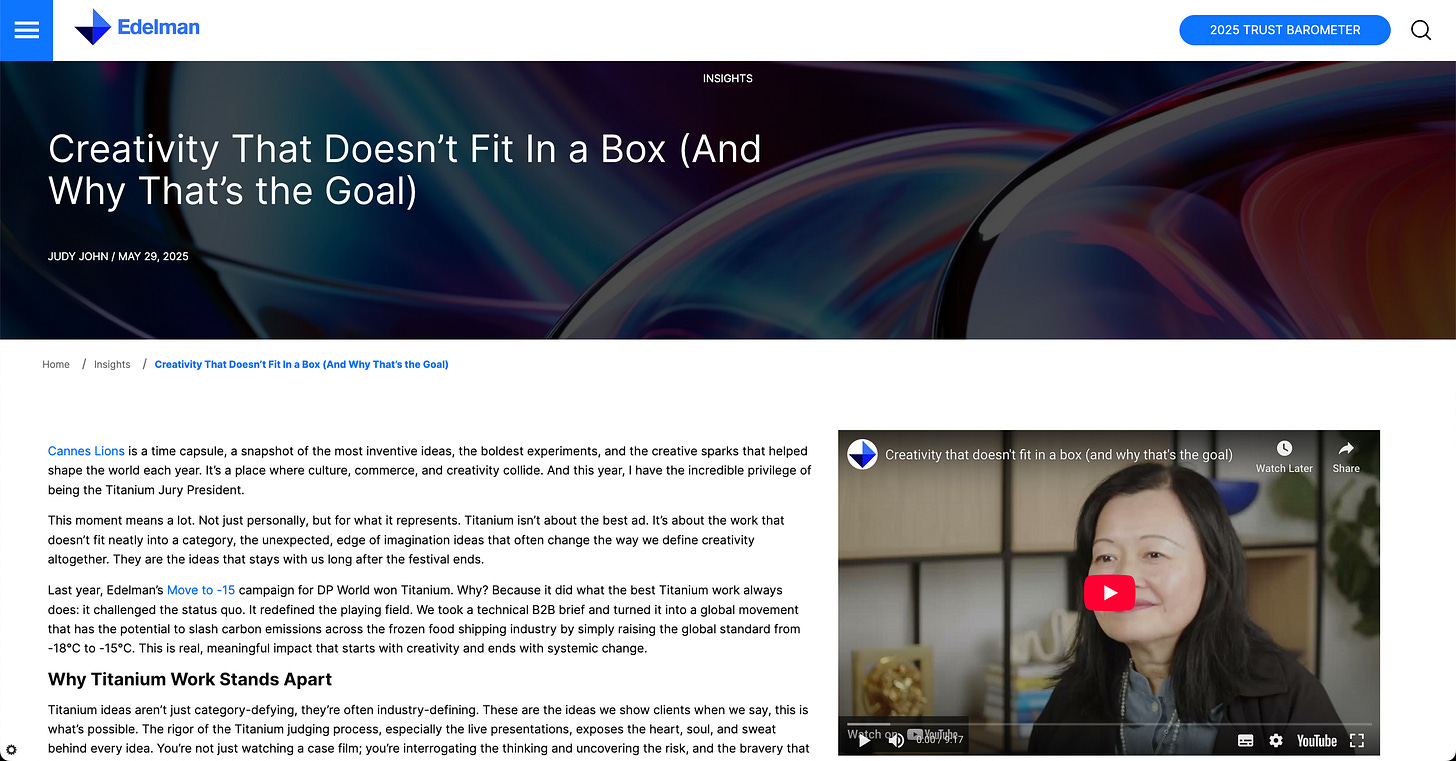This screenshot has height=761, width=1456.
Task: Click the YouTube logo in the video controls
Action: 1317,741
